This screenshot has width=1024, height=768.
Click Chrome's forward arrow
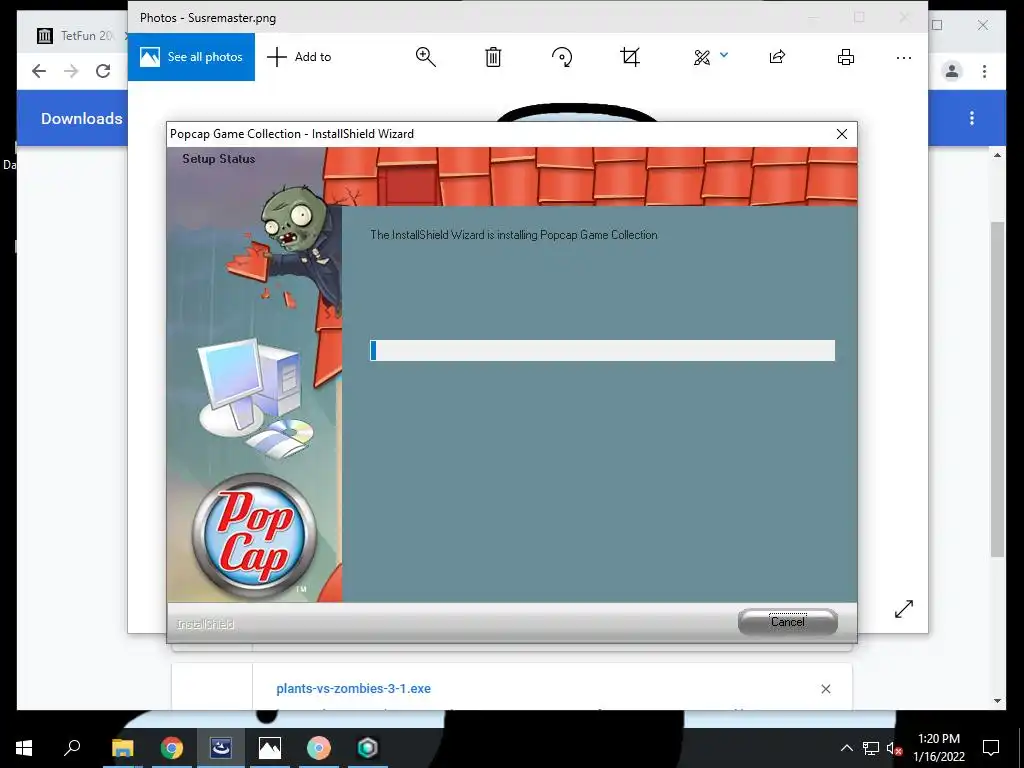[x=71, y=71]
